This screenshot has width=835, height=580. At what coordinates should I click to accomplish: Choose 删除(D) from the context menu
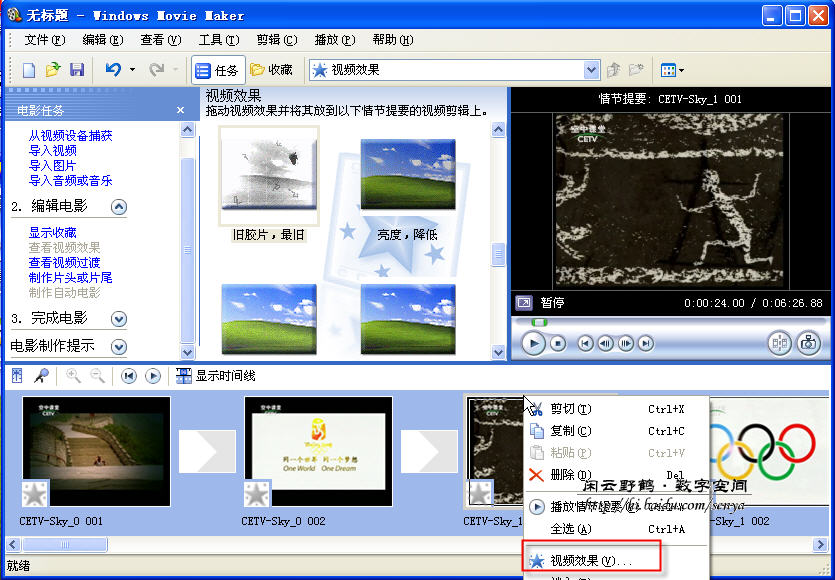pos(617,475)
